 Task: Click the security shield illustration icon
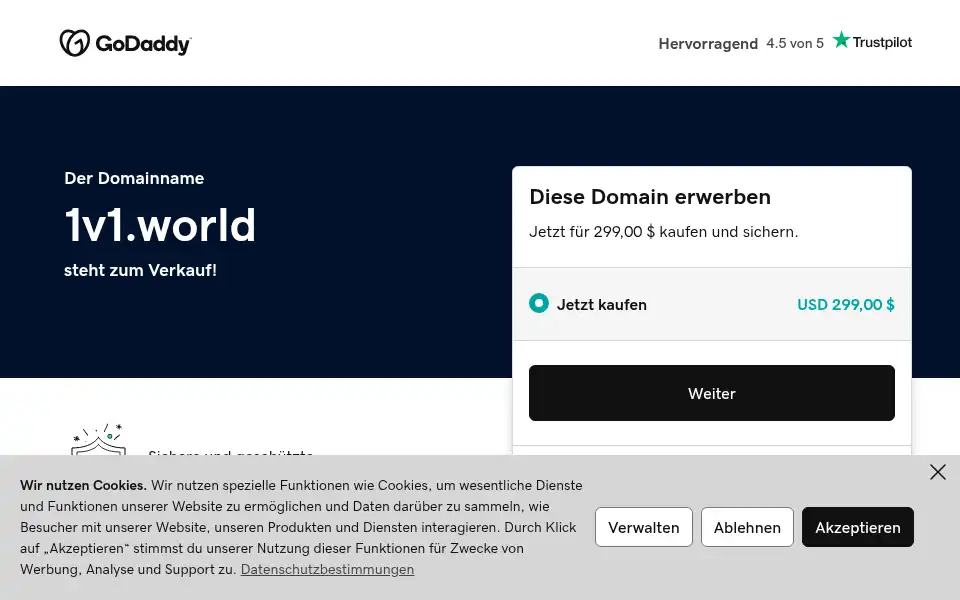coord(99,439)
